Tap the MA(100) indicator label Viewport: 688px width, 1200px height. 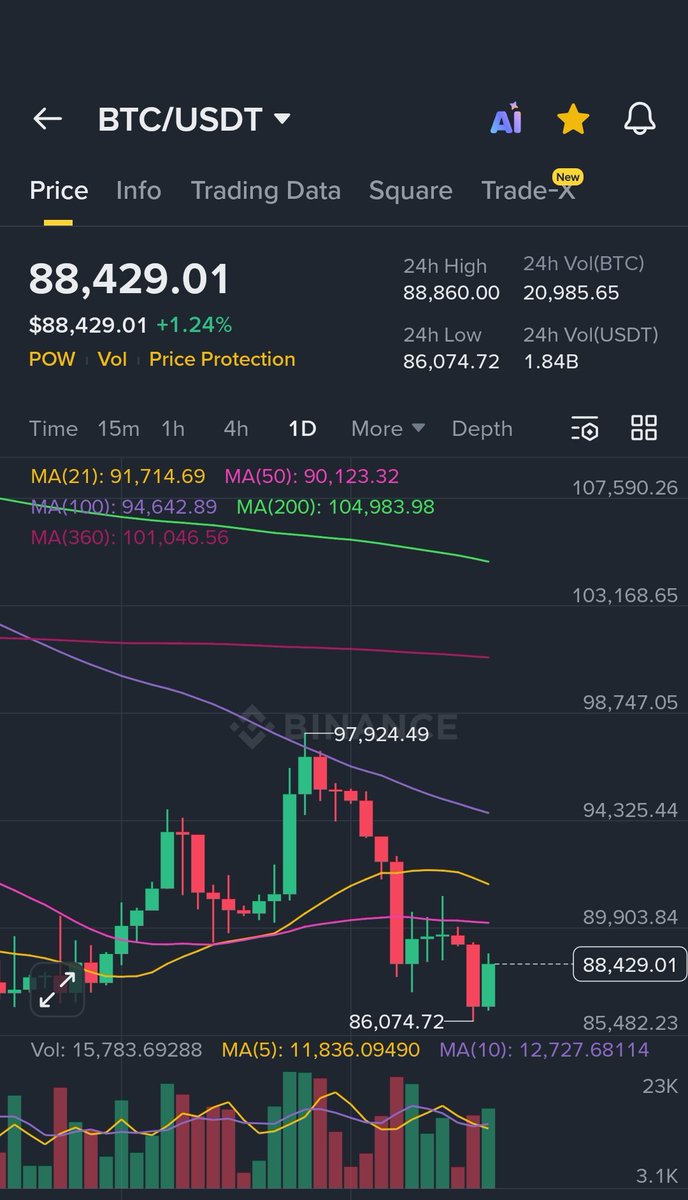pyautogui.click(x=123, y=507)
